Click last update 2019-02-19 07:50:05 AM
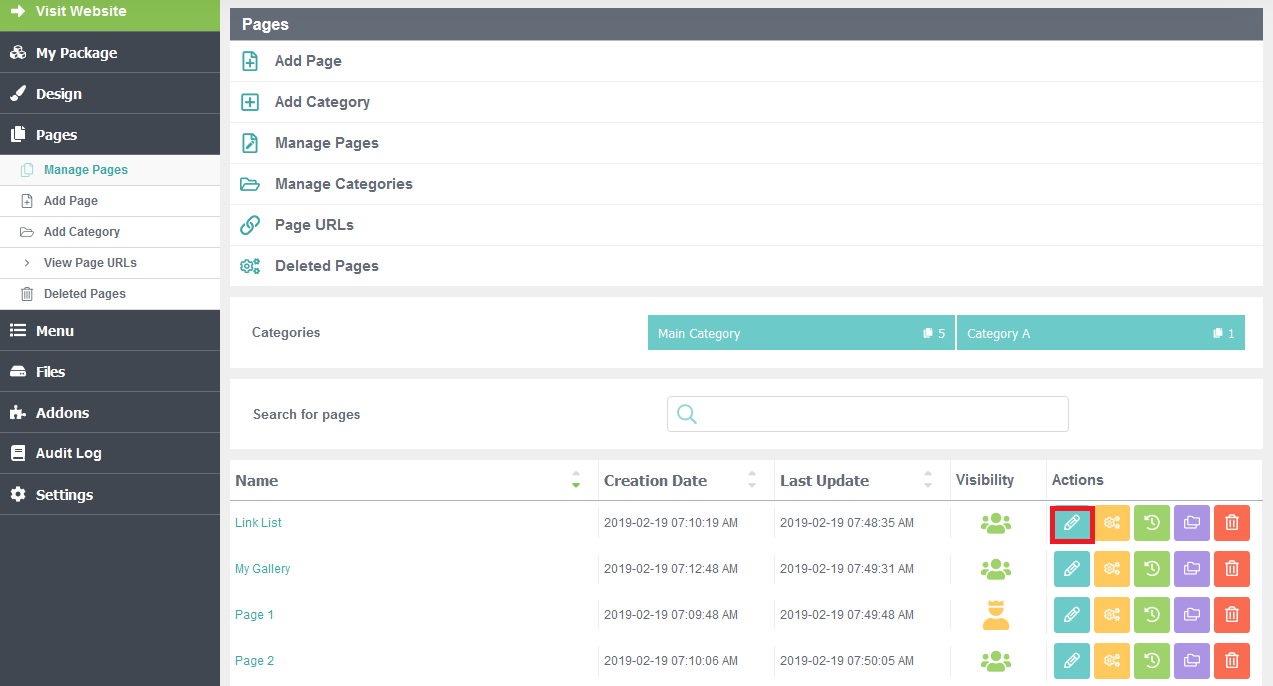Image resolution: width=1273 pixels, height=686 pixels. click(x=847, y=661)
